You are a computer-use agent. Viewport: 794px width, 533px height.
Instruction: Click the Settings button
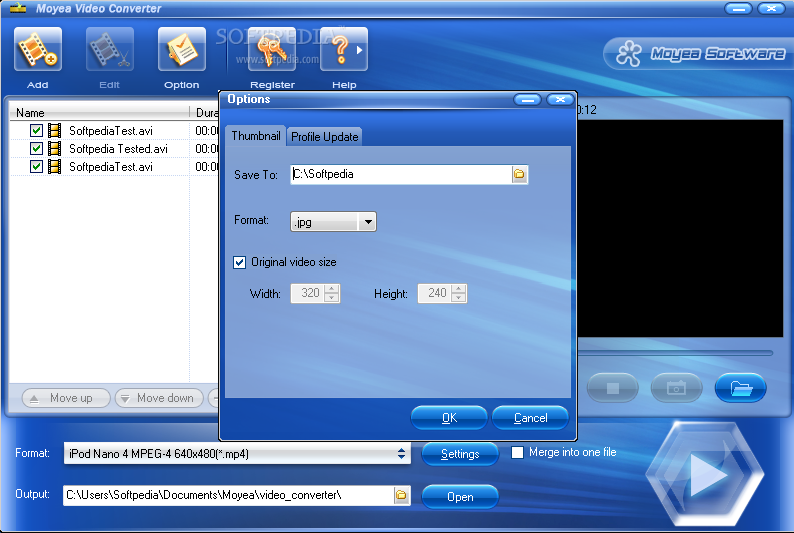[460, 454]
